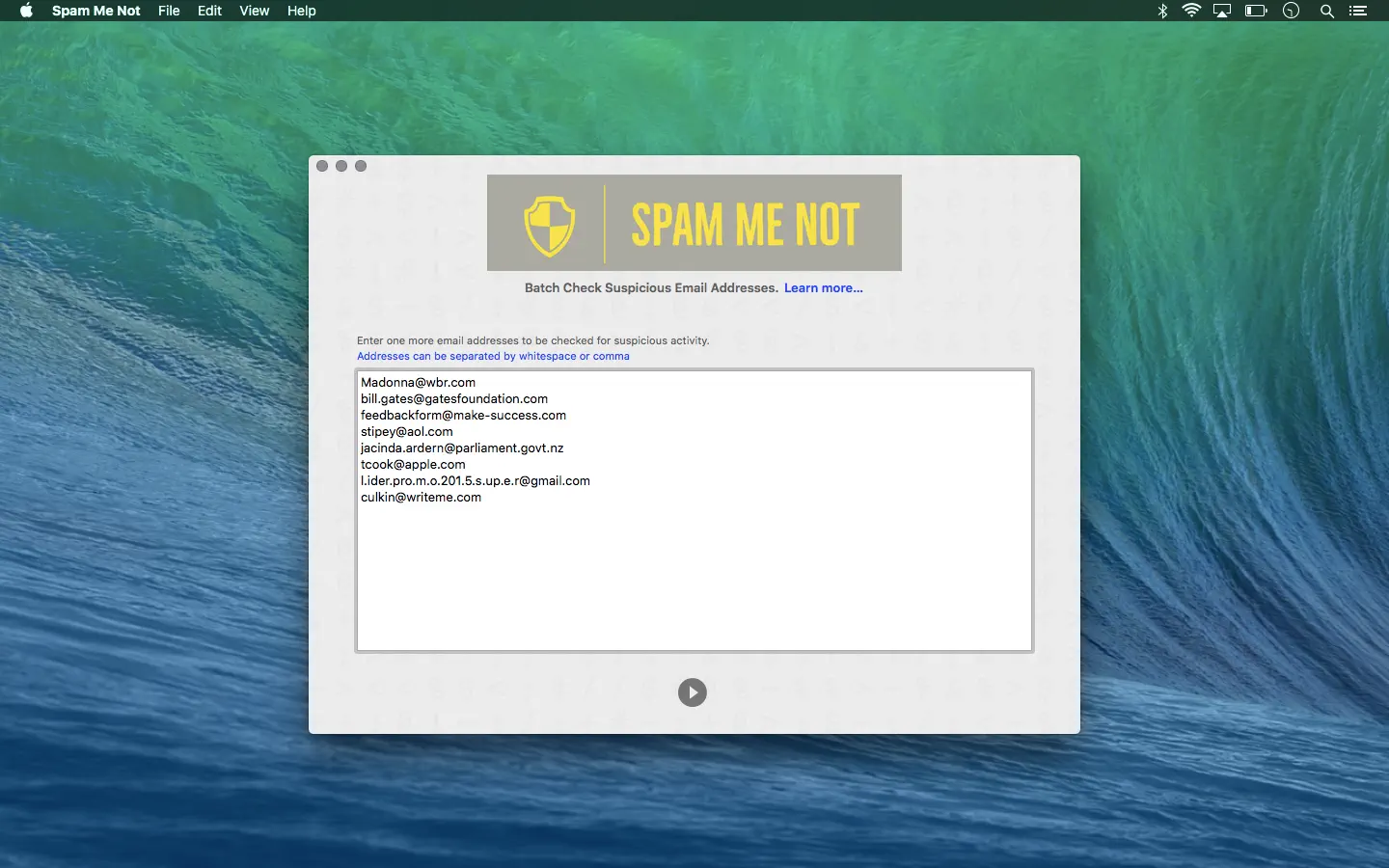Open Spotlight search magnifier

click(1327, 11)
